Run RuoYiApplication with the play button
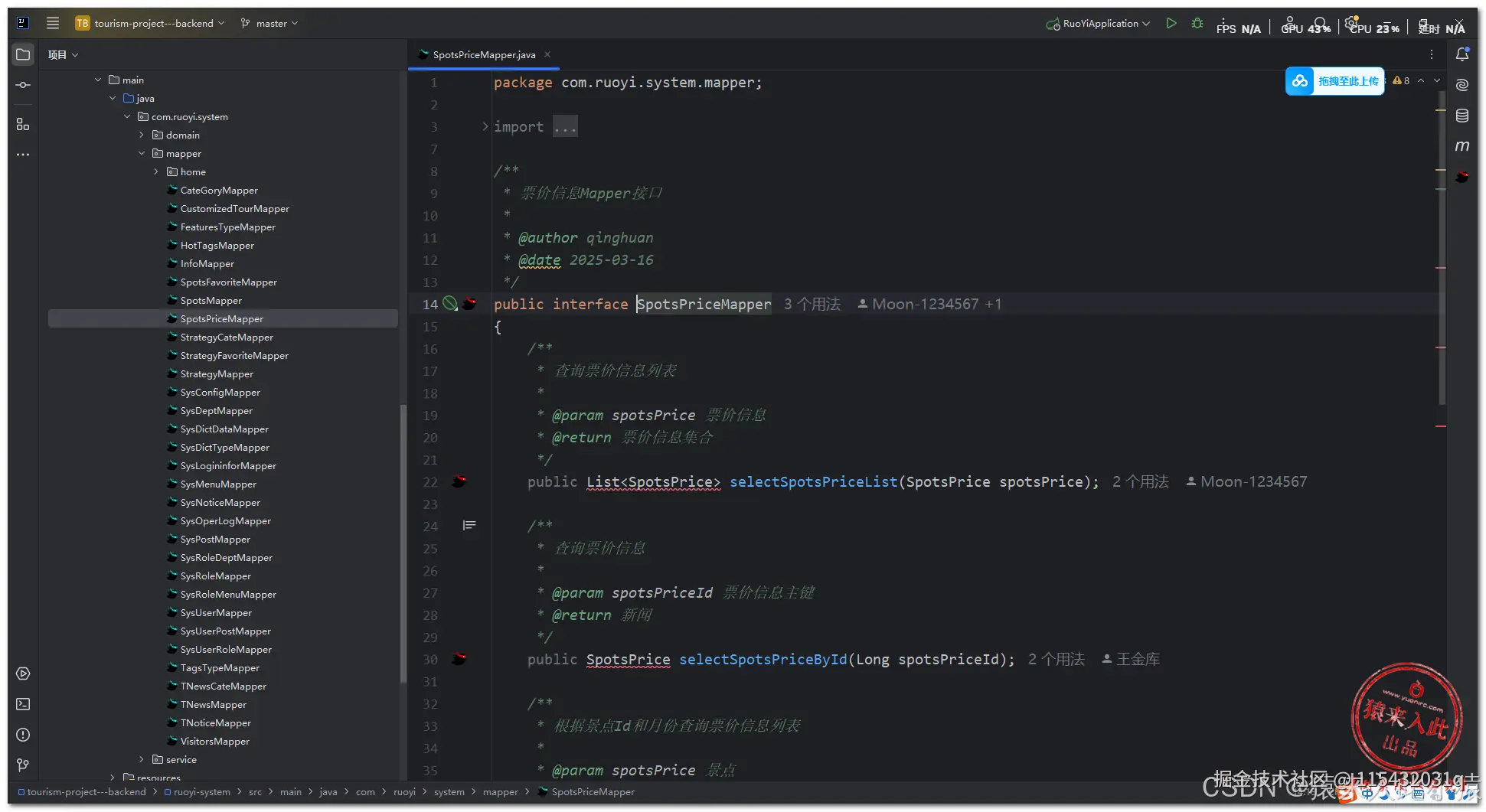The height and width of the screenshot is (812, 1486). (1171, 23)
